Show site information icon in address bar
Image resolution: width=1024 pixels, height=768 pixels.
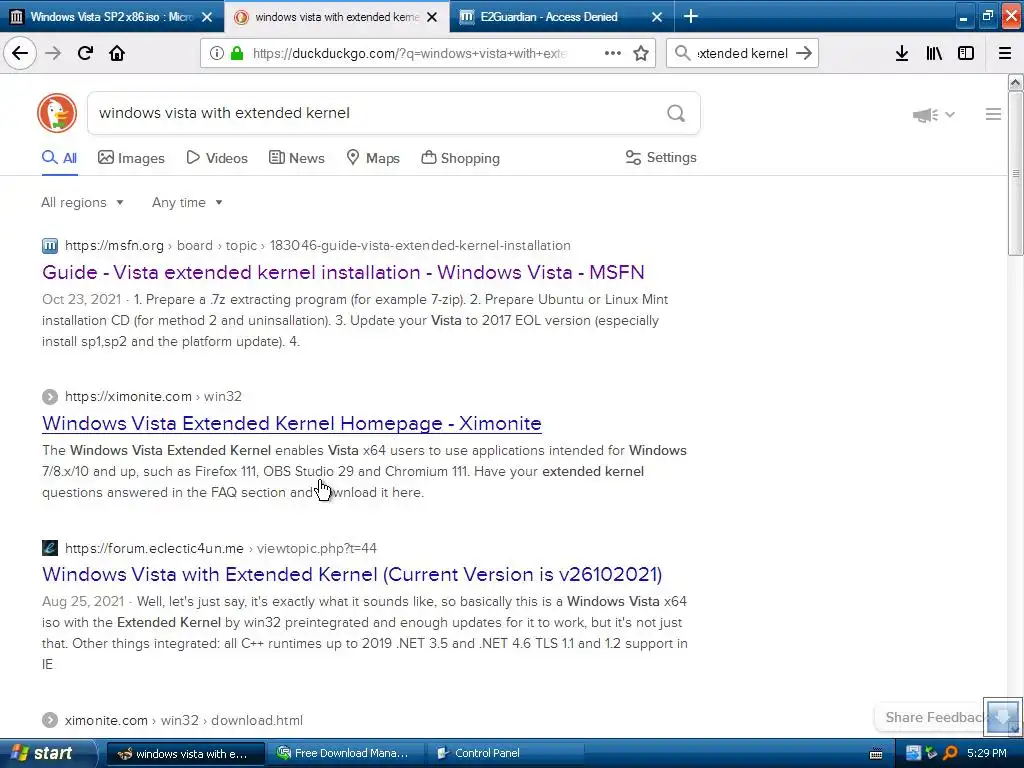(x=216, y=53)
